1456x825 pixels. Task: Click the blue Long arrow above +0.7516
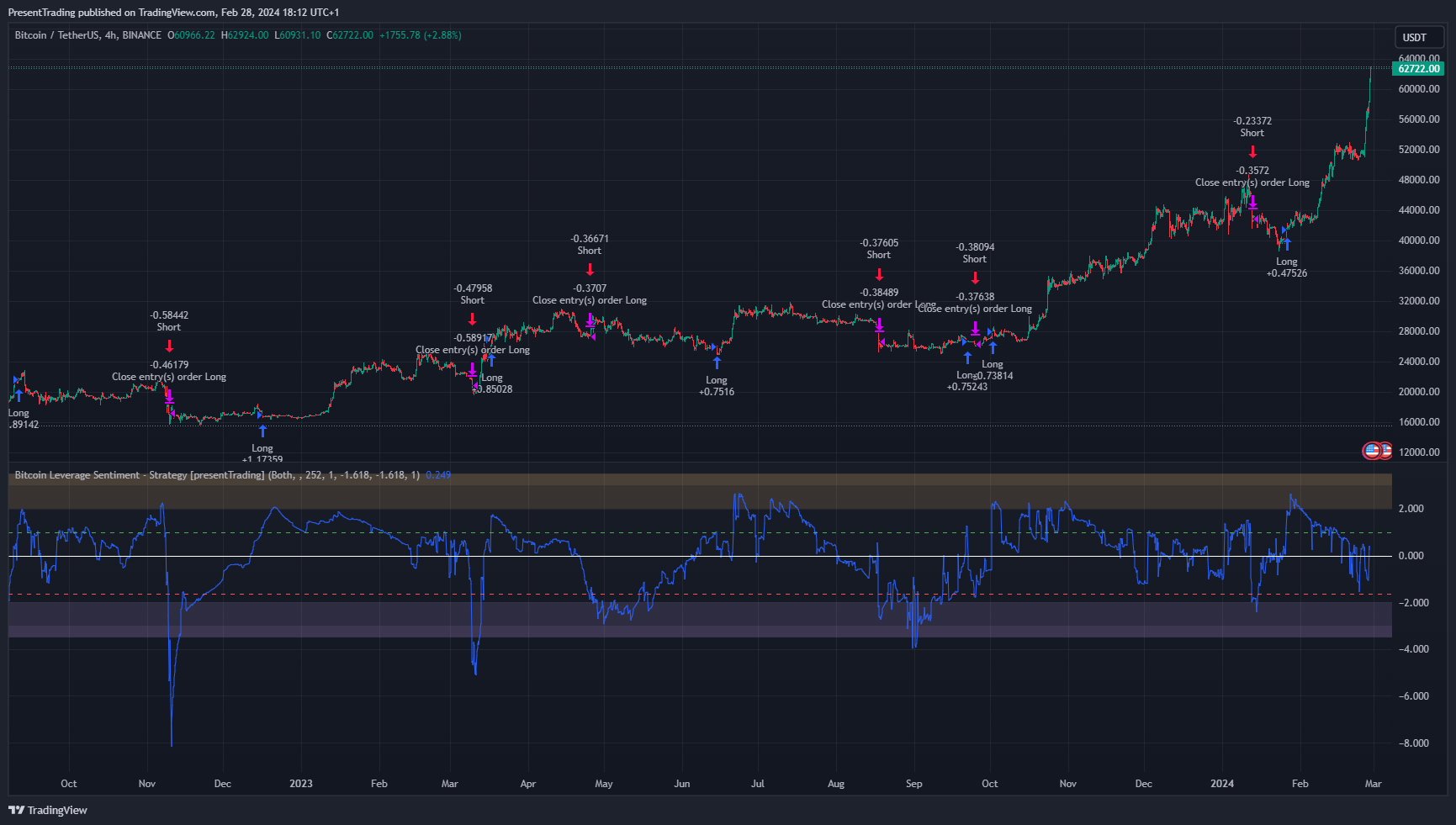click(x=717, y=362)
